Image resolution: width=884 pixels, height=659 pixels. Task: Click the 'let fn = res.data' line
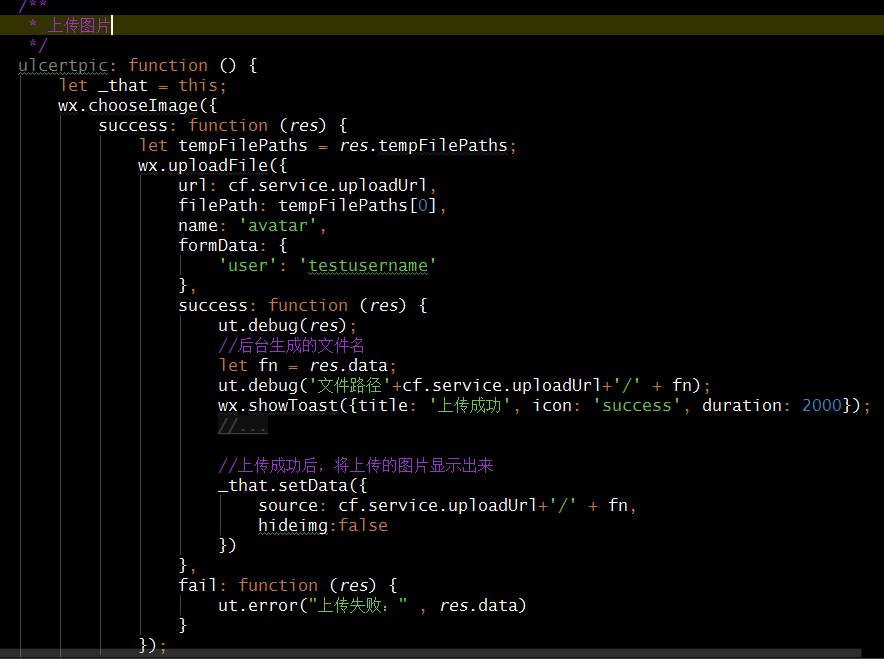click(307, 366)
